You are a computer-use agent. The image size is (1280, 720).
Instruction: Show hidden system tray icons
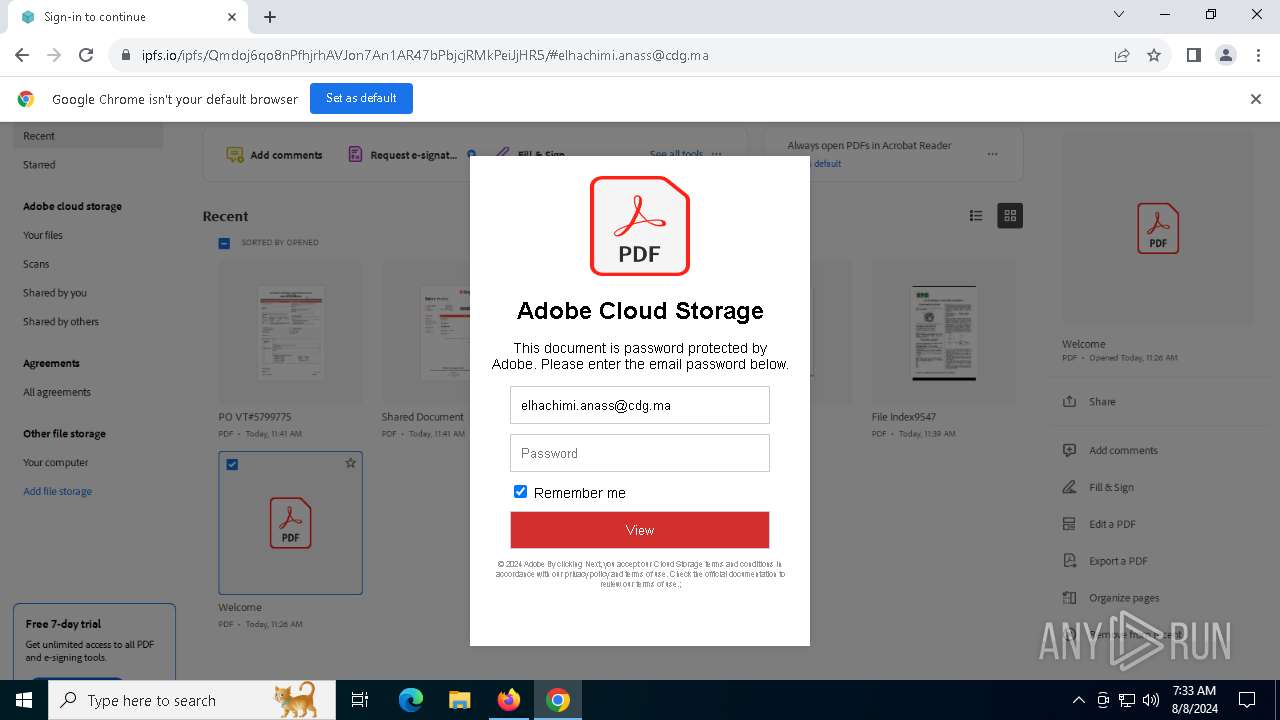[x=1078, y=700]
